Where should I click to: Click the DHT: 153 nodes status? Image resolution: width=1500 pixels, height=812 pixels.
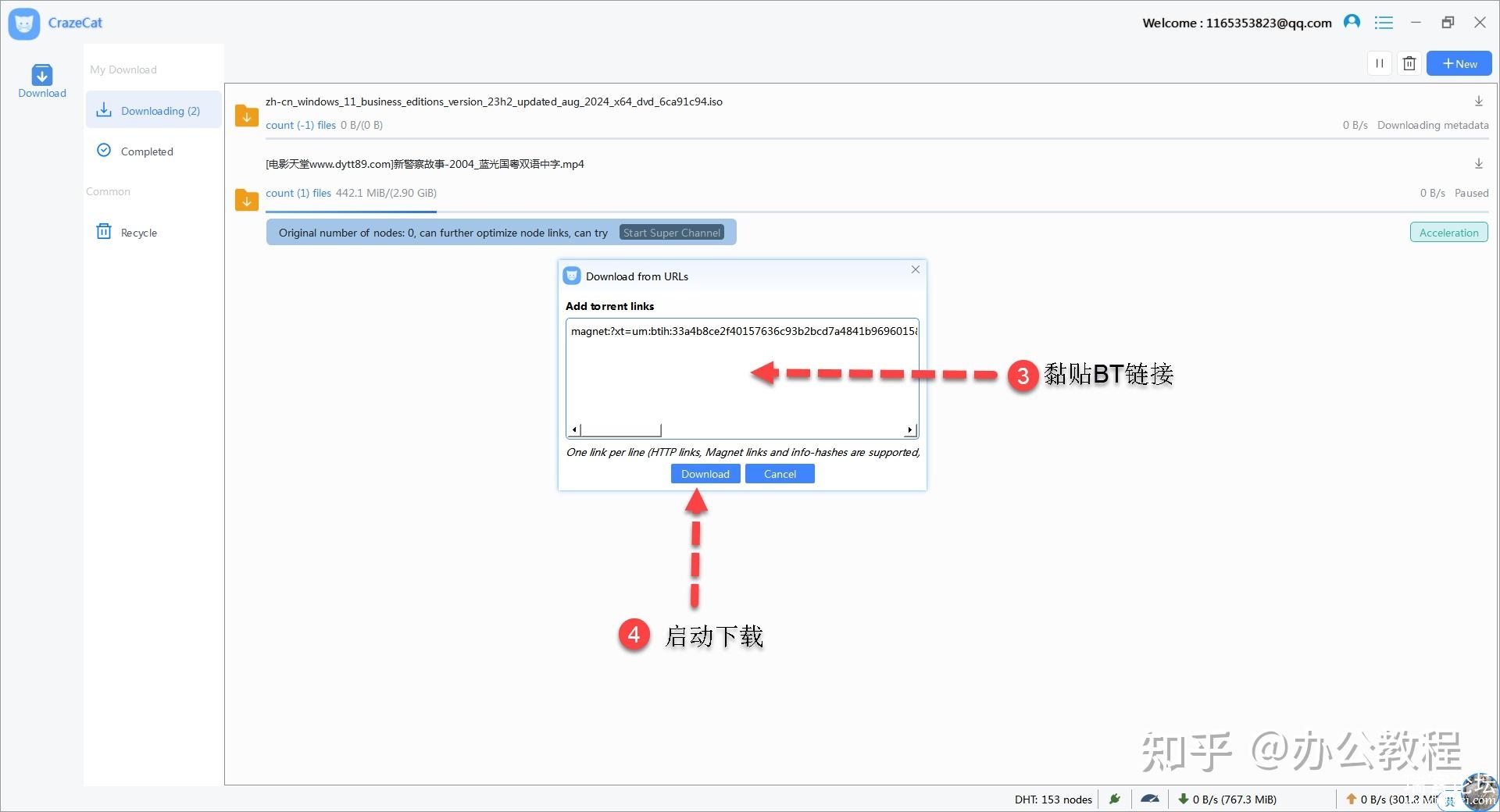(x=1053, y=800)
